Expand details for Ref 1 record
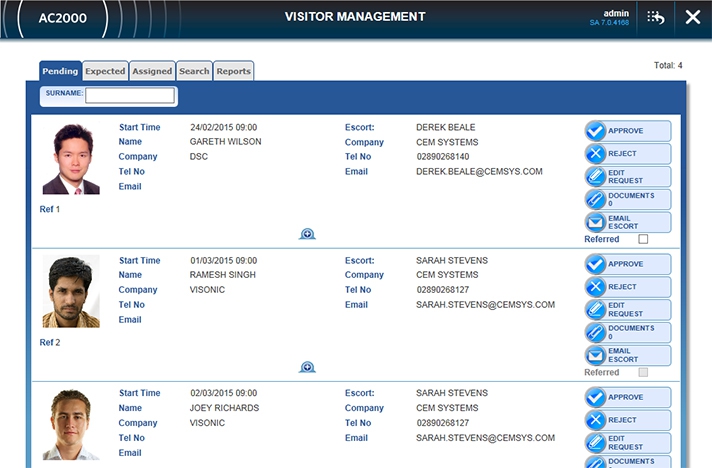 click(x=307, y=234)
